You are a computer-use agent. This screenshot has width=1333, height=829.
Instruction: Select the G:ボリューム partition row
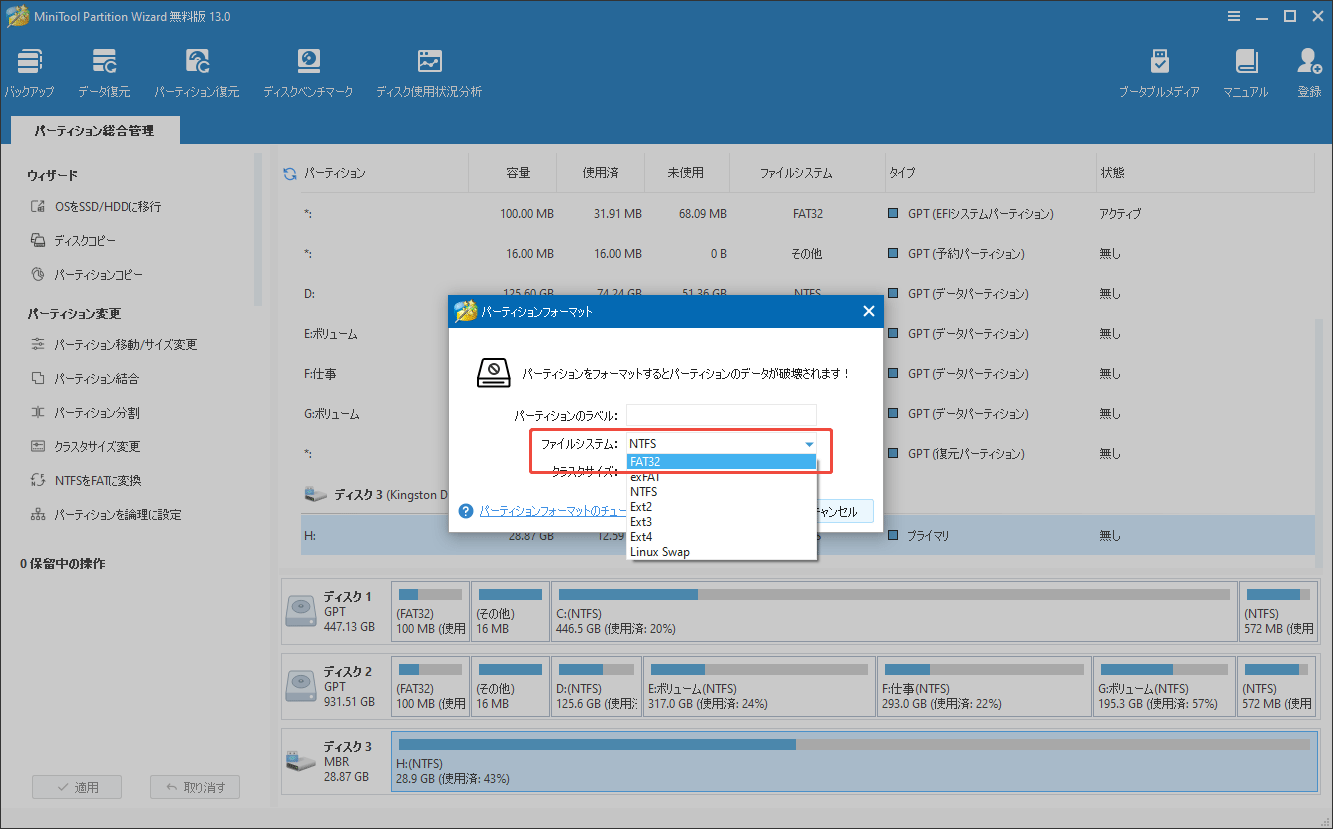(x=808, y=414)
